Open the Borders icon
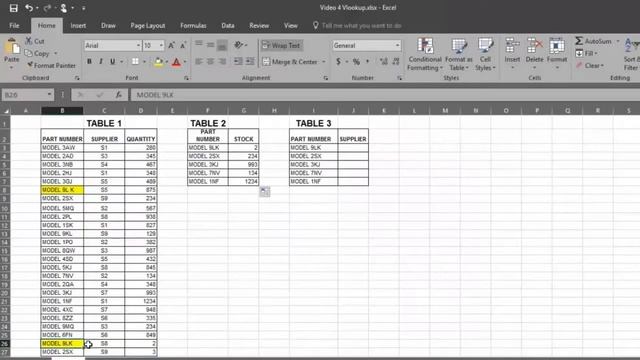Viewport: 640px width, 360px height. (135, 62)
